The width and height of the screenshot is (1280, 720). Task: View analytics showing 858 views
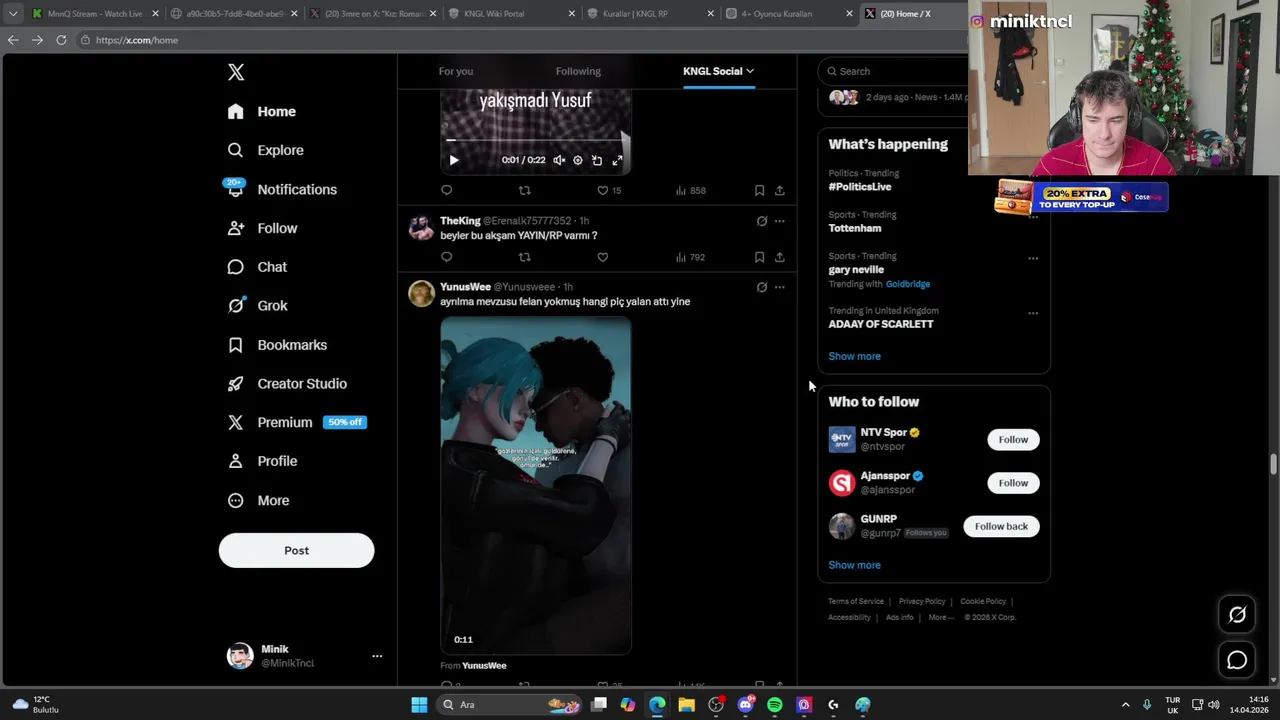pyautogui.click(x=690, y=190)
